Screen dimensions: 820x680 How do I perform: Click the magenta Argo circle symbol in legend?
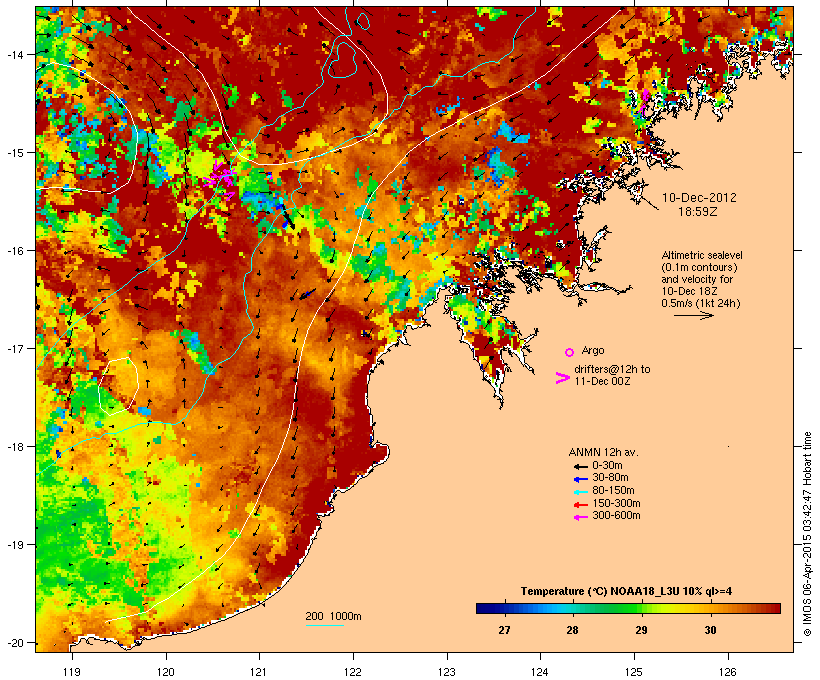click(569, 352)
